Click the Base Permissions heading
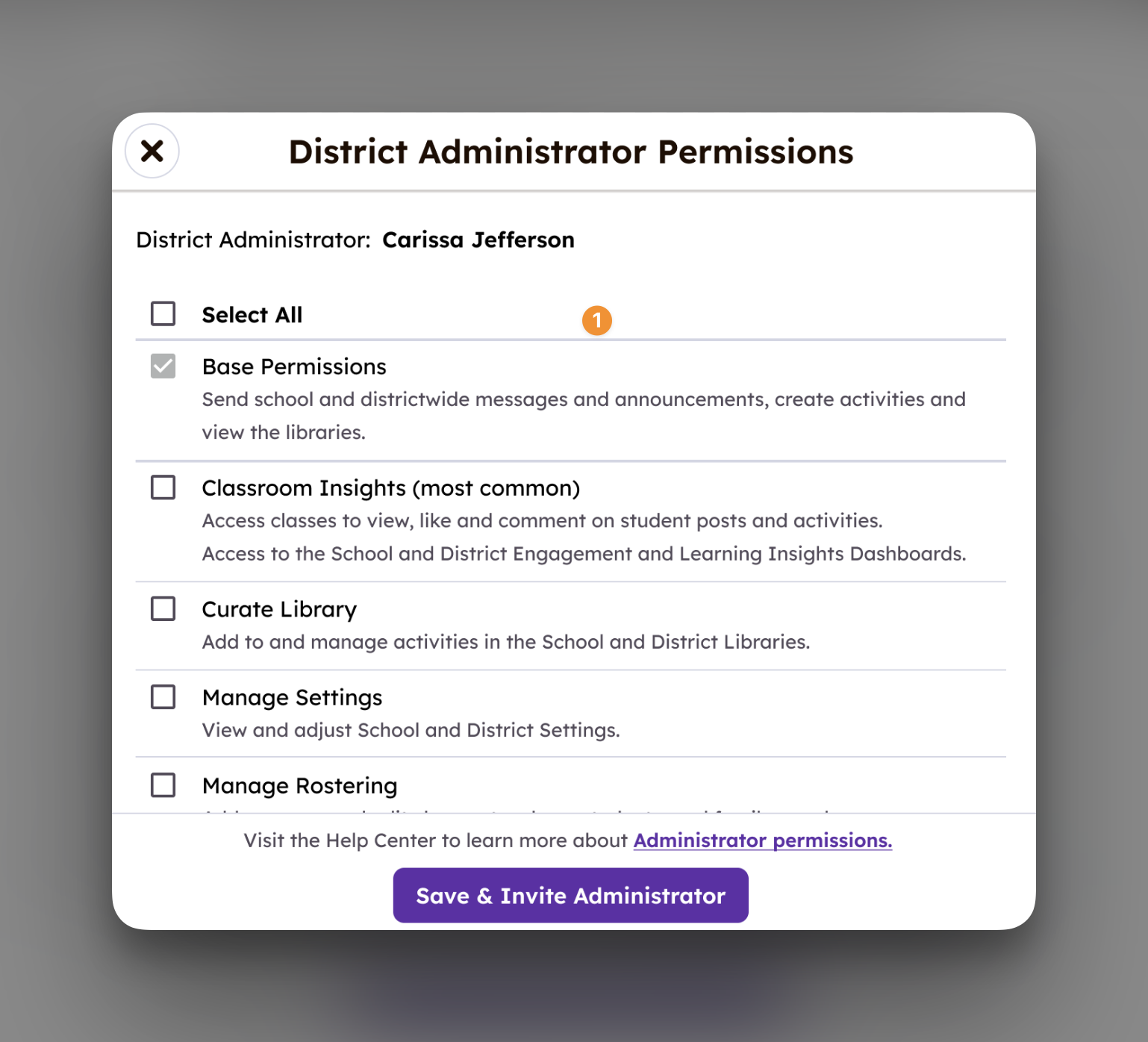The image size is (1148, 1042). (x=294, y=366)
